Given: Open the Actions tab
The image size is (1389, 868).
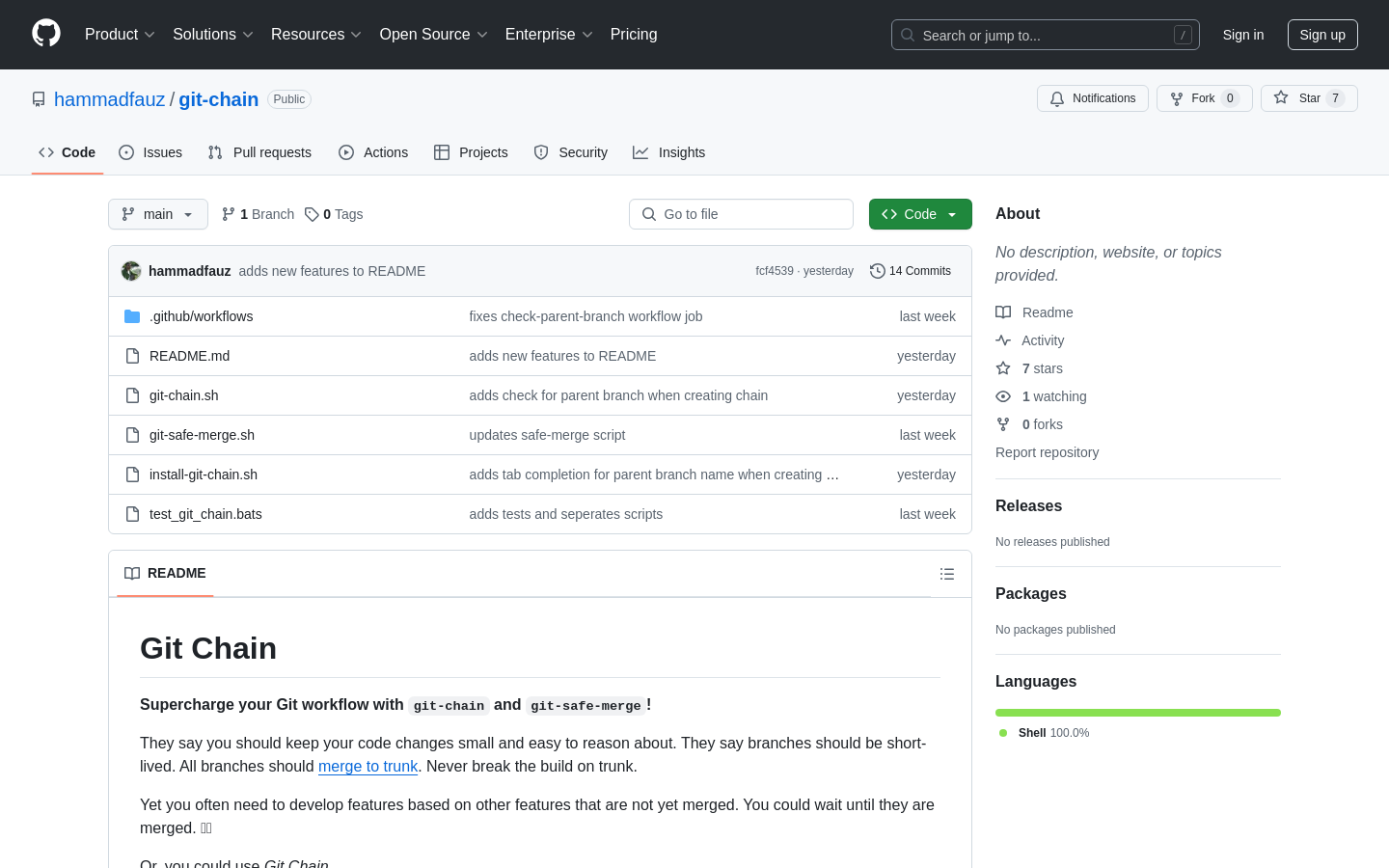Looking at the screenshot, I should tap(373, 152).
